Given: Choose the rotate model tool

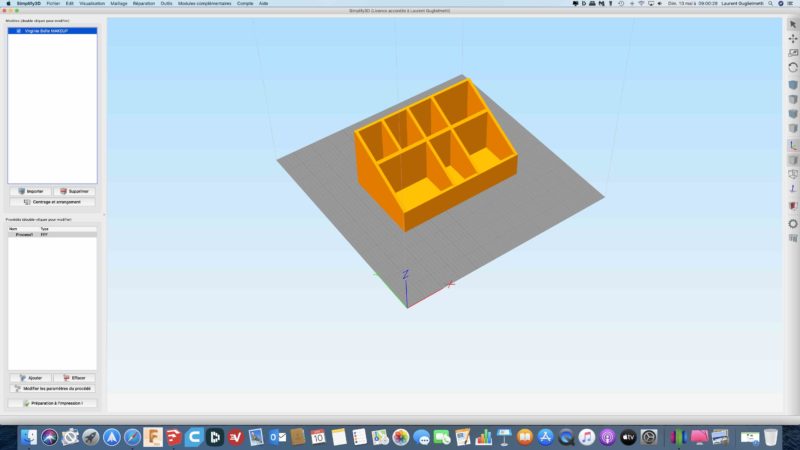Looking at the screenshot, I should tap(793, 66).
